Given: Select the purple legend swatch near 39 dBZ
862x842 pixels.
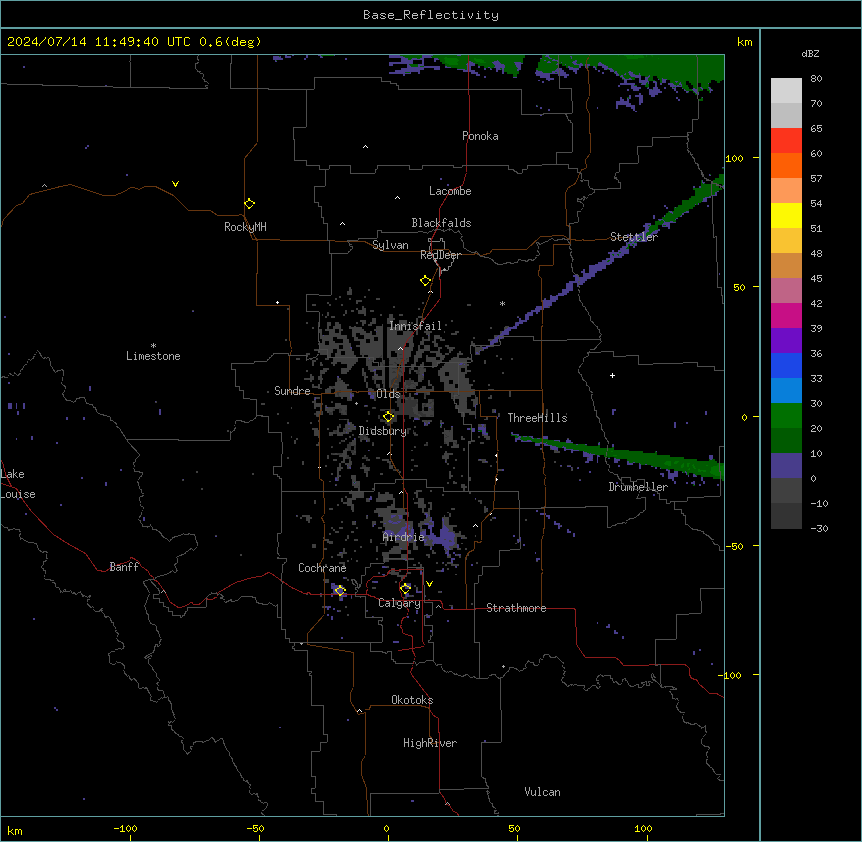Looking at the screenshot, I should (786, 340).
